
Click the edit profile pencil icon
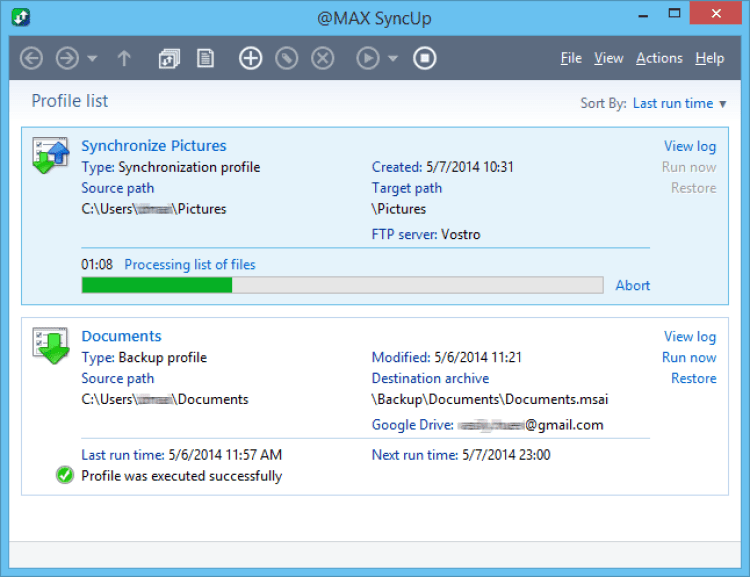(286, 59)
